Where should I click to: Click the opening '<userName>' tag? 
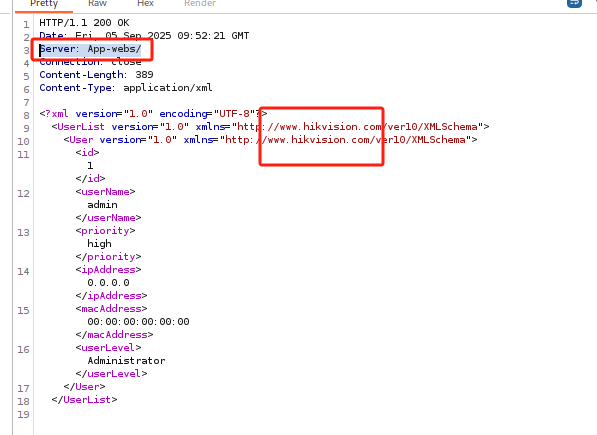click(x=105, y=192)
